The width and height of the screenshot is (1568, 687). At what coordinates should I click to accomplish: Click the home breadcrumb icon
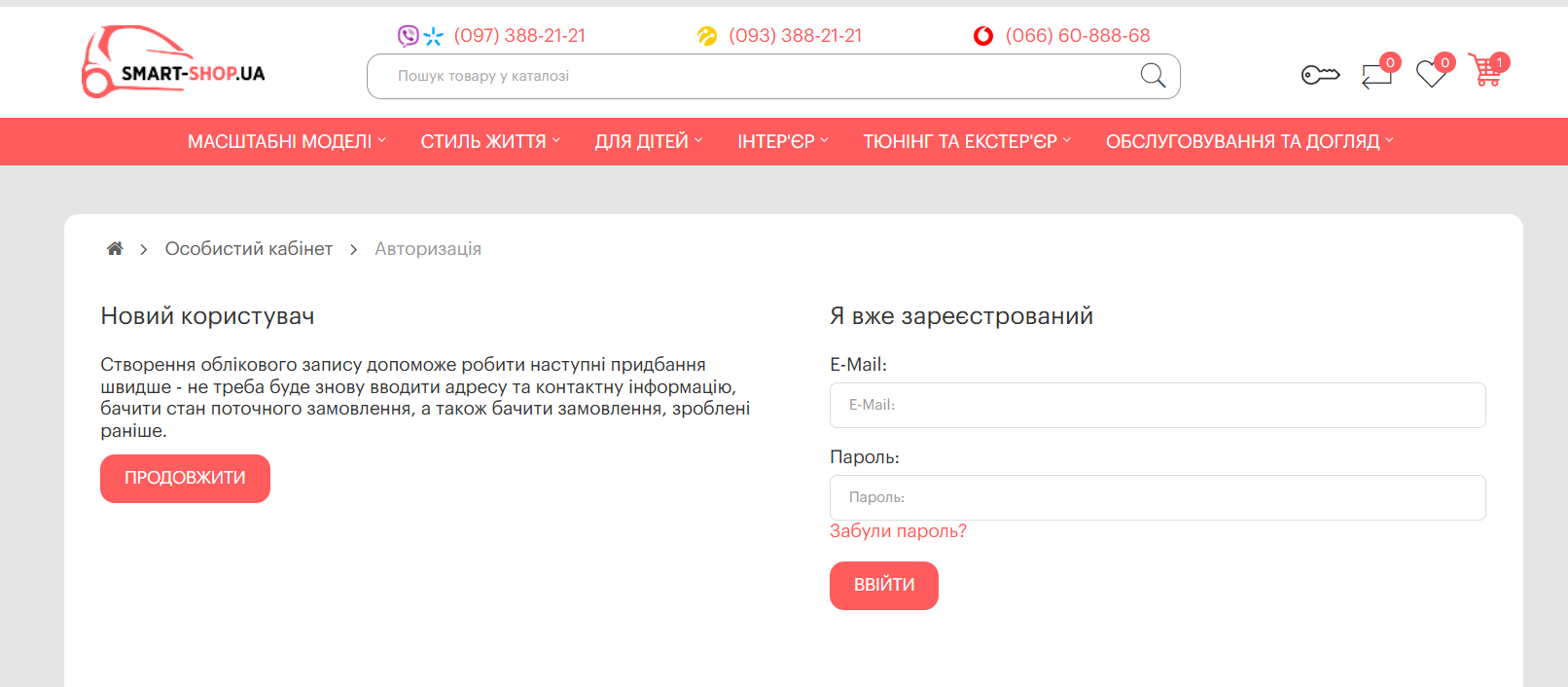pyautogui.click(x=115, y=249)
